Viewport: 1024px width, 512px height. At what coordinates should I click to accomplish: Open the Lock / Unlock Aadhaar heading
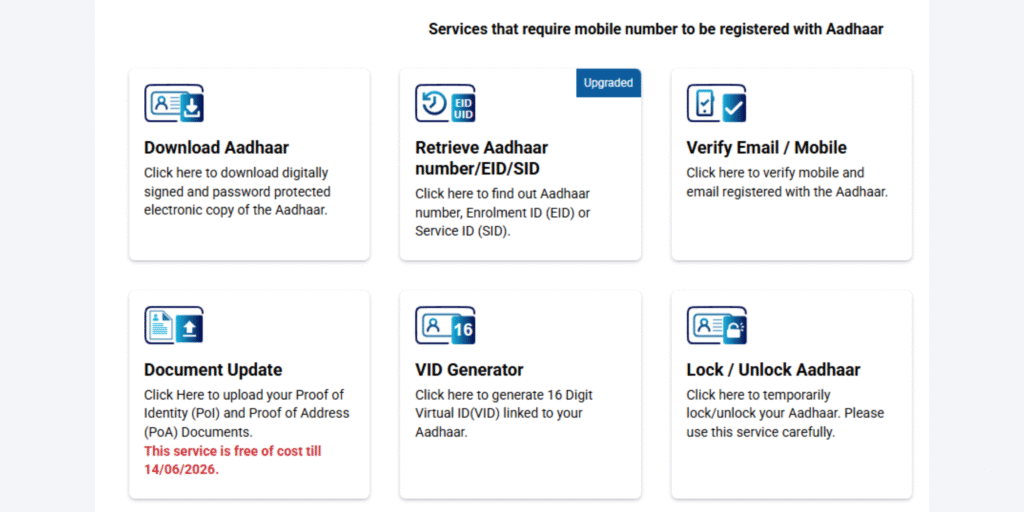point(773,370)
